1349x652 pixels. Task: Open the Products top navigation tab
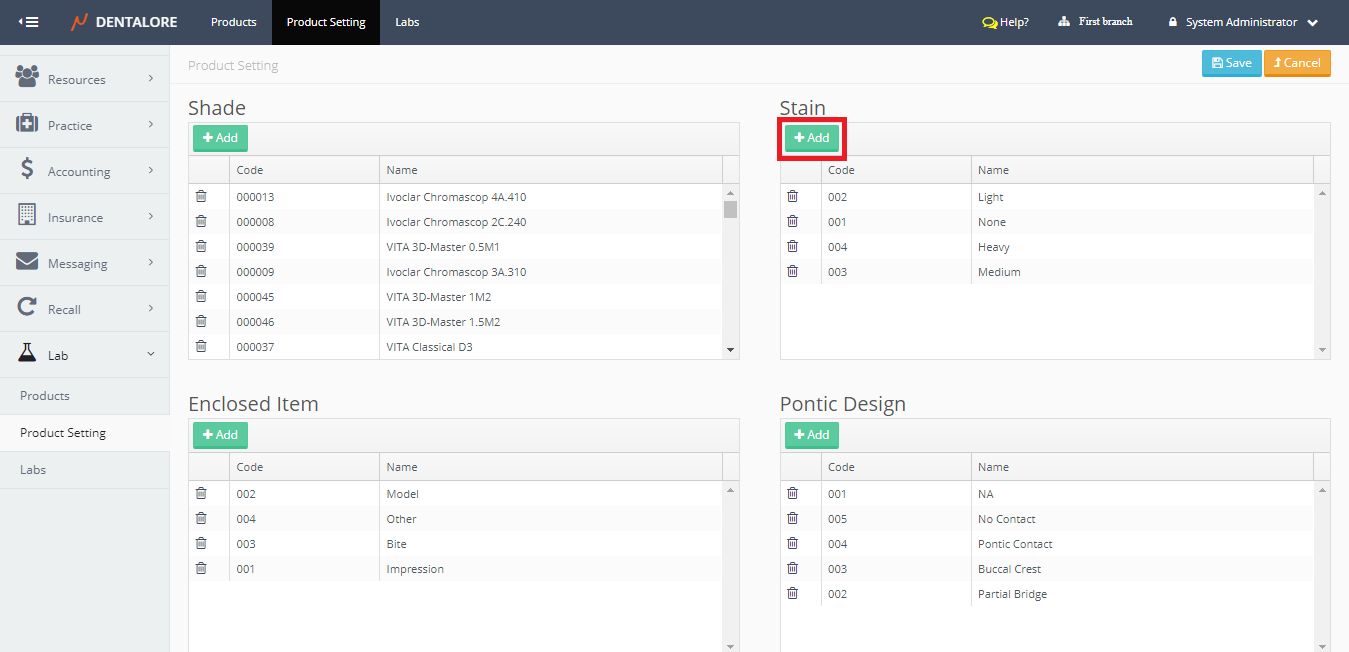[x=233, y=22]
